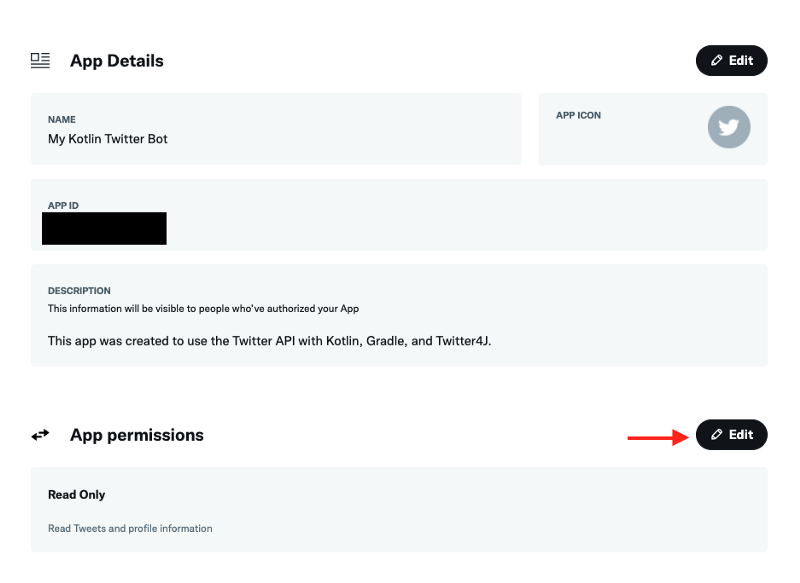Image resolution: width=800 pixels, height=583 pixels.
Task: Click the app description about Kotlin and Twitter4J
Action: click(270, 341)
